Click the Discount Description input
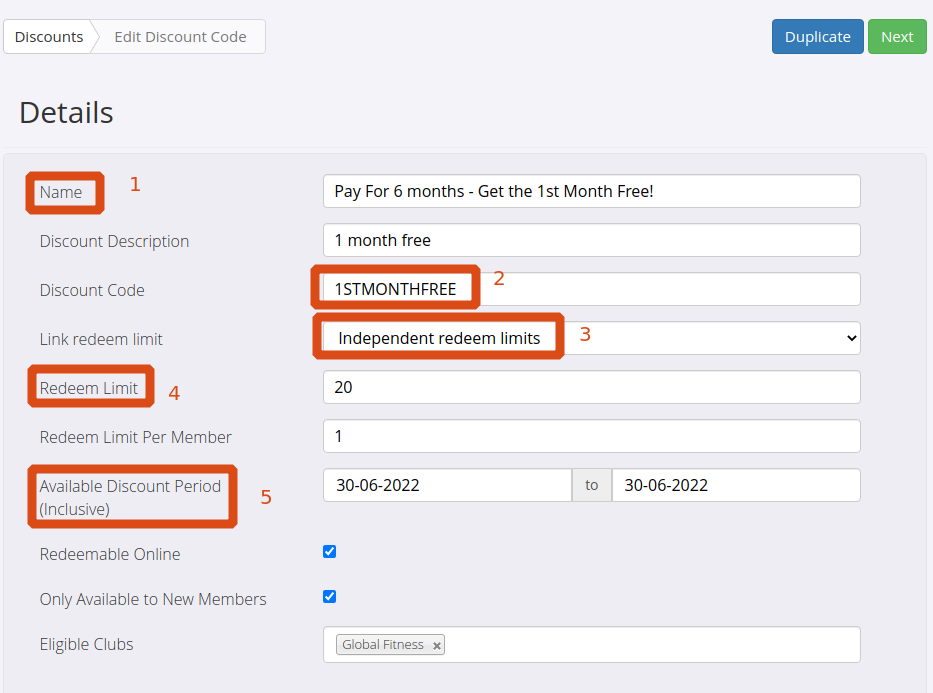This screenshot has height=693, width=933. point(591,240)
